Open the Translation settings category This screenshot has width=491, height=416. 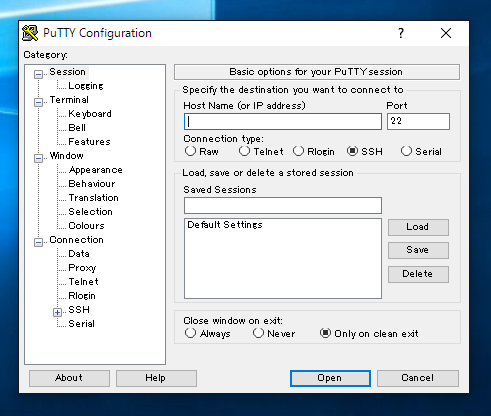pyautogui.click(x=93, y=198)
